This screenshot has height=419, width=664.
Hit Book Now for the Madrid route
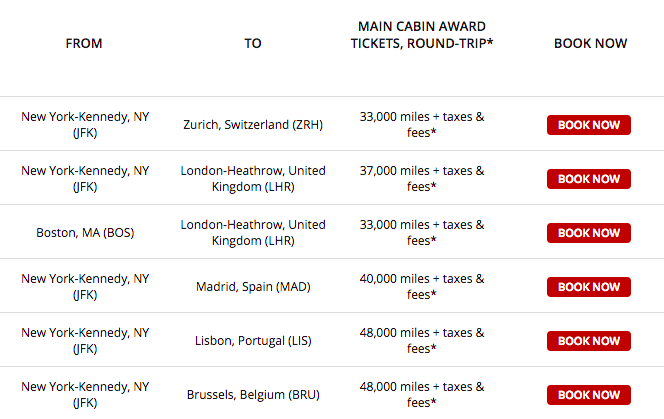pos(589,287)
